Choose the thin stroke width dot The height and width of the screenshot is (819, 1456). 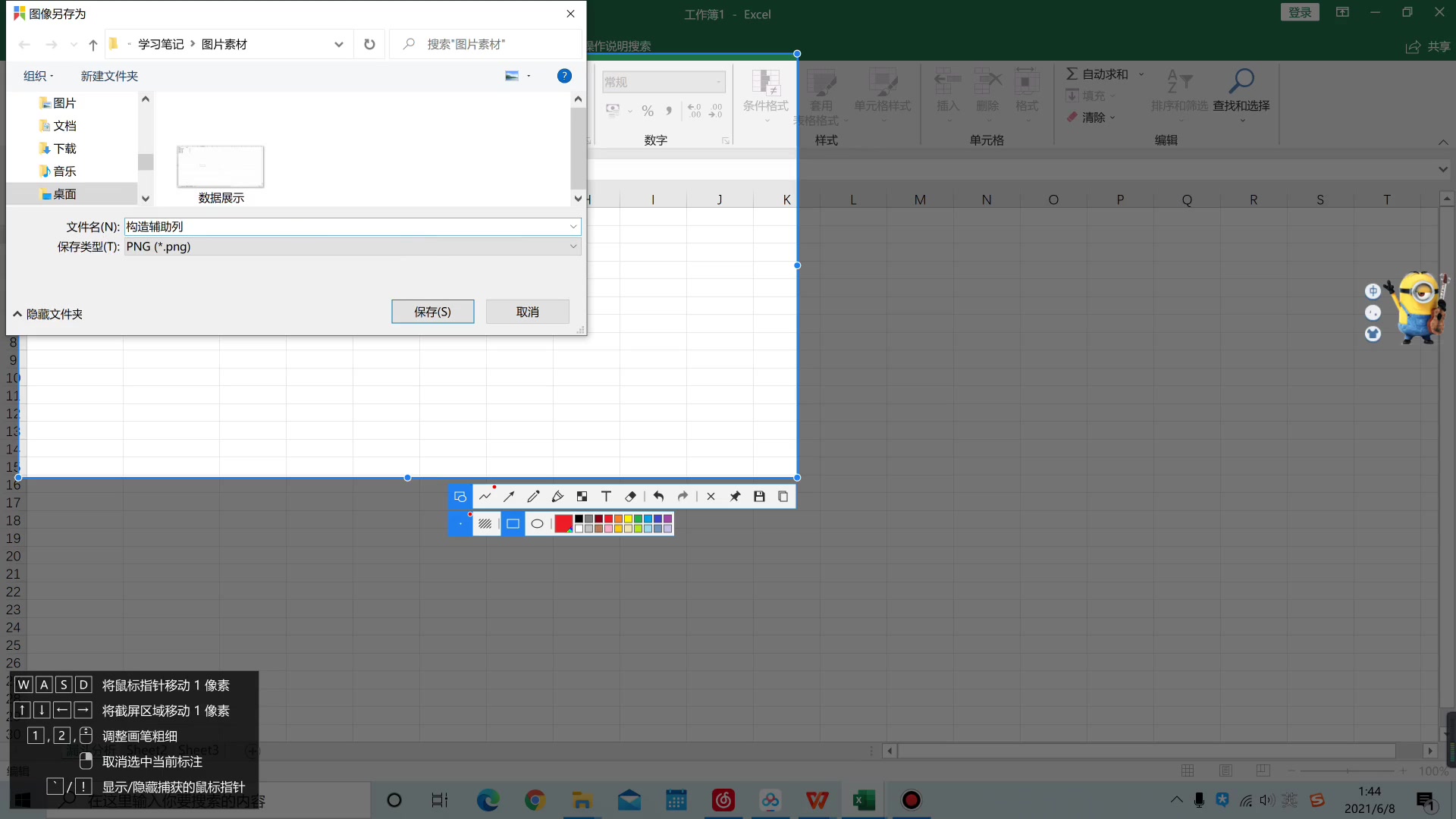point(460,524)
